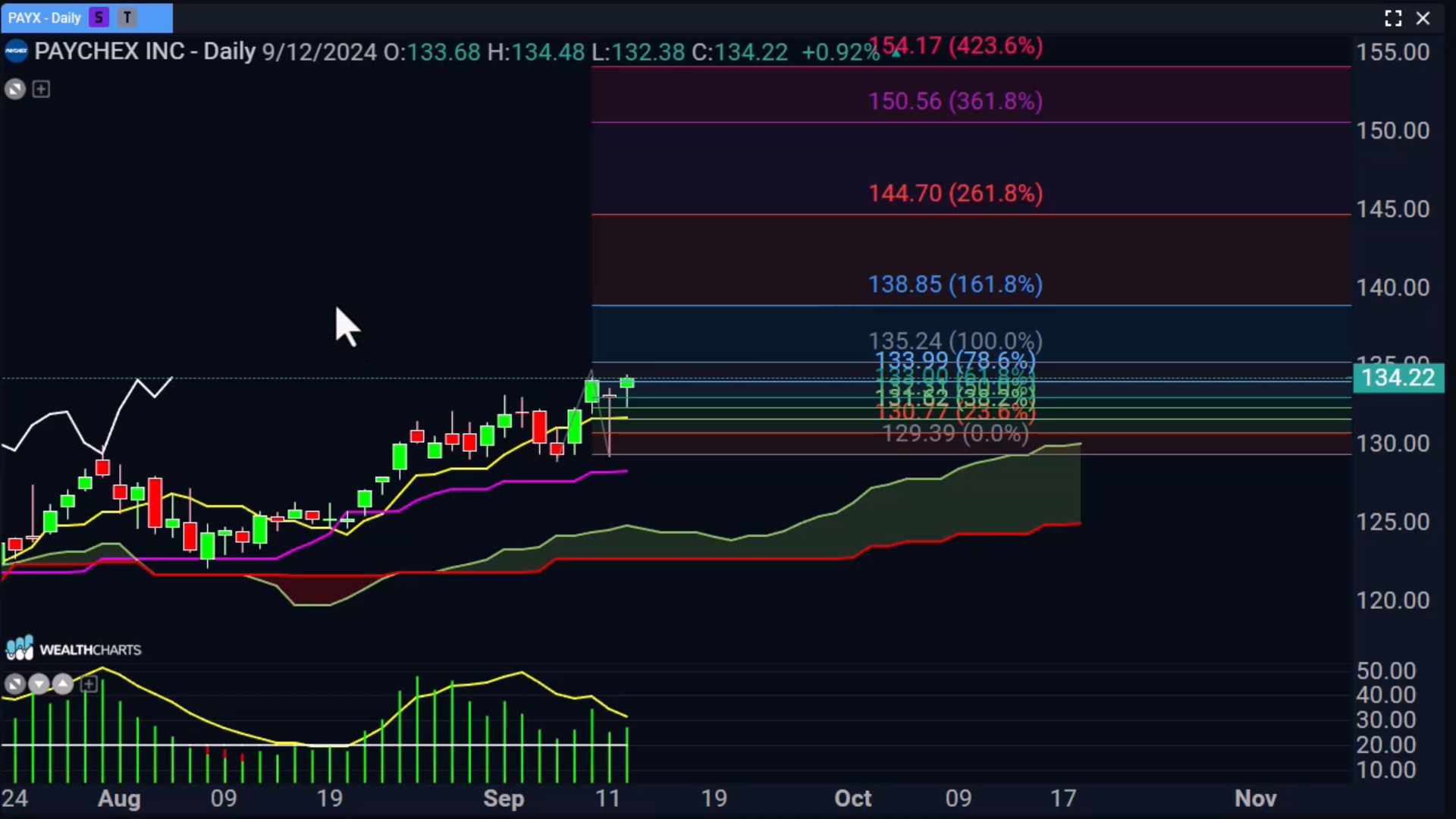Click the Aug date axis label

(119, 799)
